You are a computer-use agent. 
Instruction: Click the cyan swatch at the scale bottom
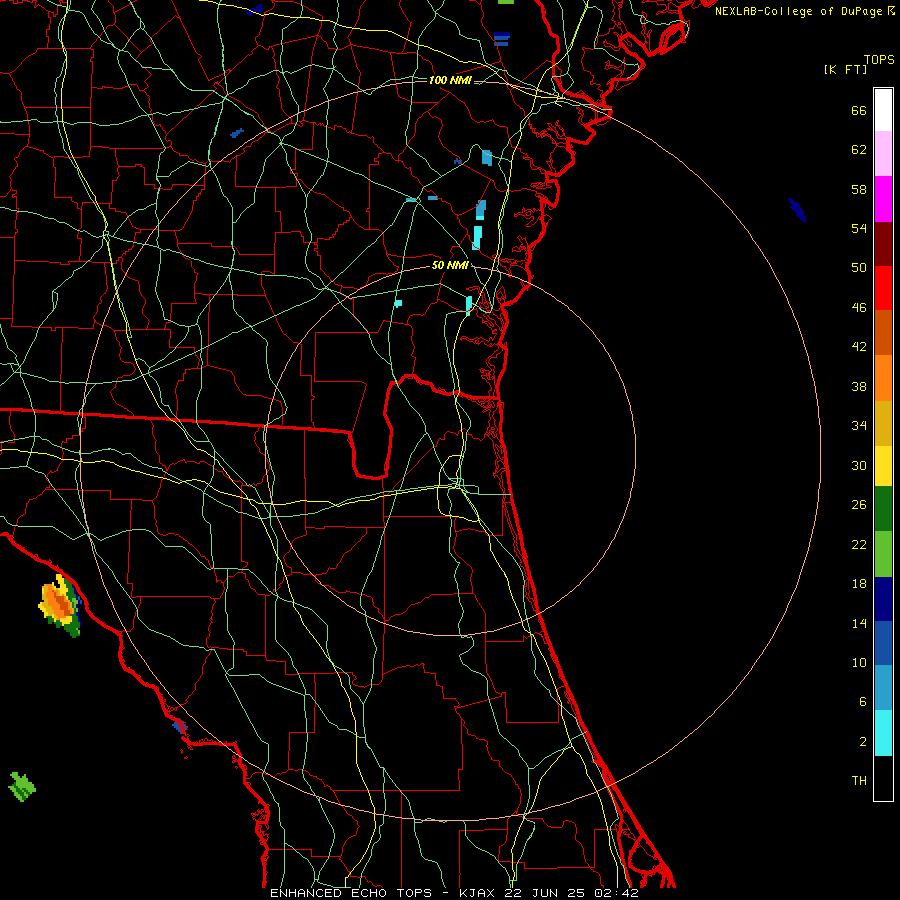[x=883, y=733]
